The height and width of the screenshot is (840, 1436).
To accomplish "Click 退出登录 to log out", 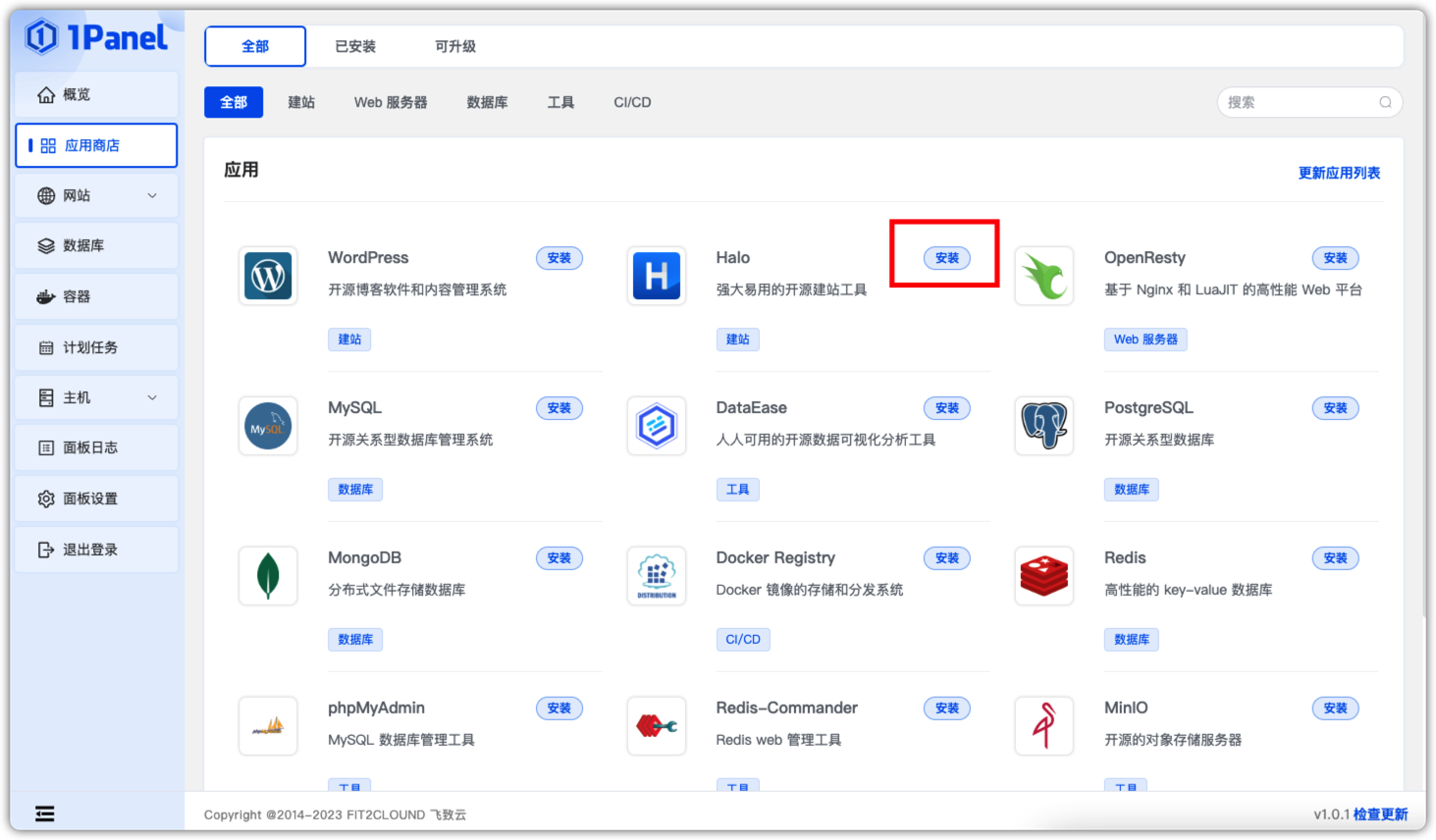I will point(96,550).
